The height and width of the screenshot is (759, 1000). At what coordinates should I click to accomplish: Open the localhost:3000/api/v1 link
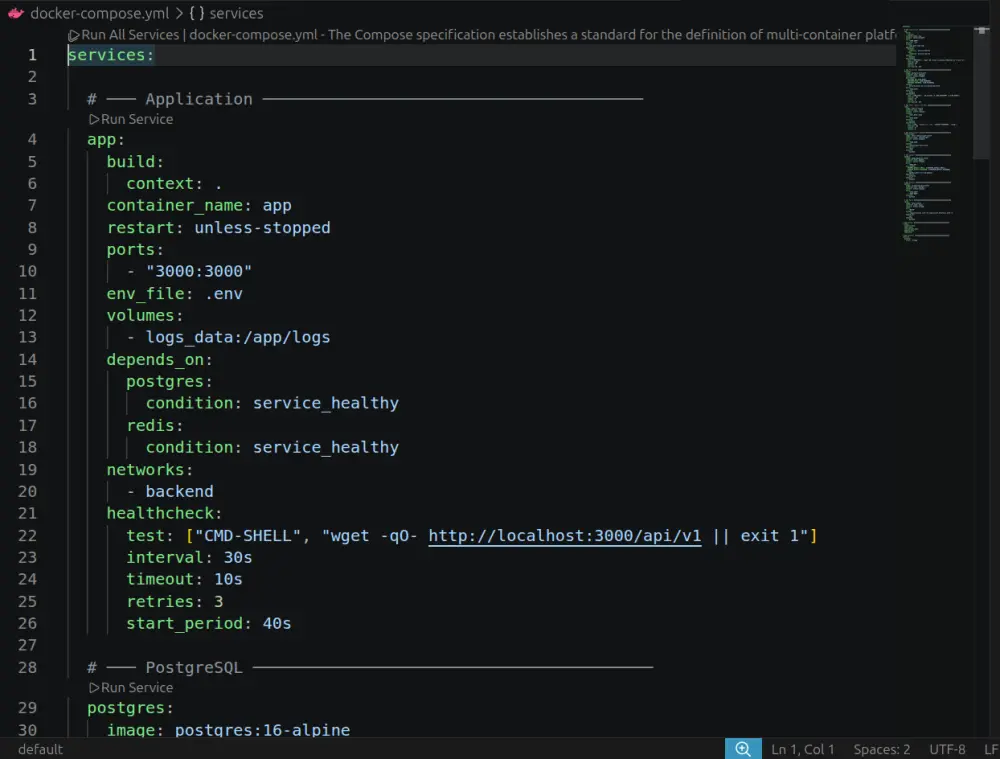pos(564,536)
